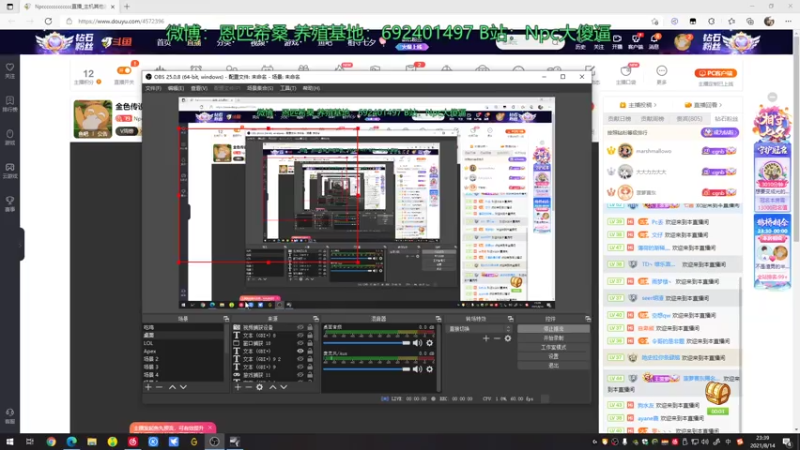
Task: Open Settings from OBS controls
Action: point(553,357)
